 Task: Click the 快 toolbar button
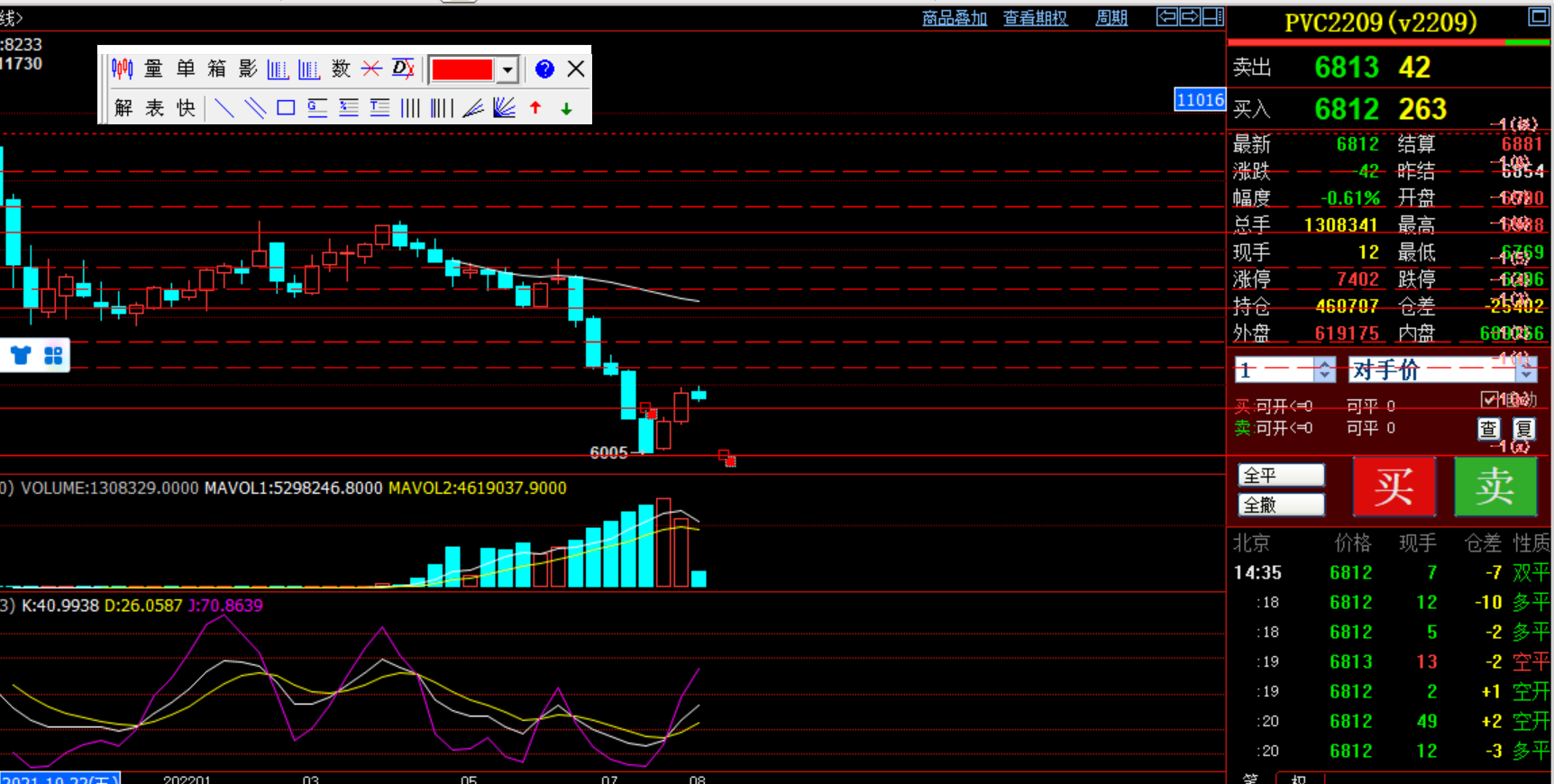coord(186,108)
